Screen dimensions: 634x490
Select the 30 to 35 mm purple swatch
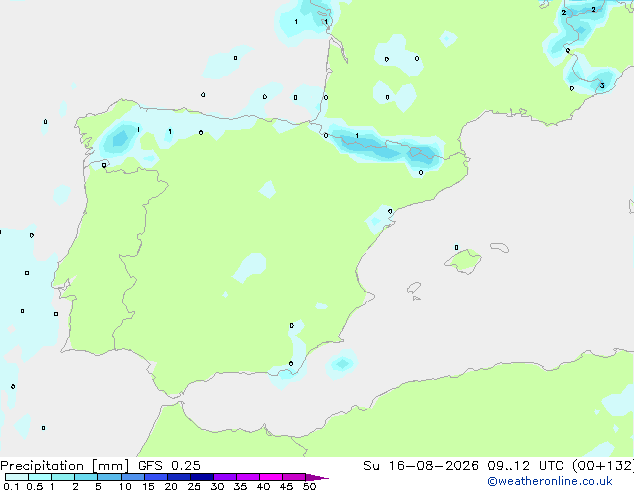(225, 477)
